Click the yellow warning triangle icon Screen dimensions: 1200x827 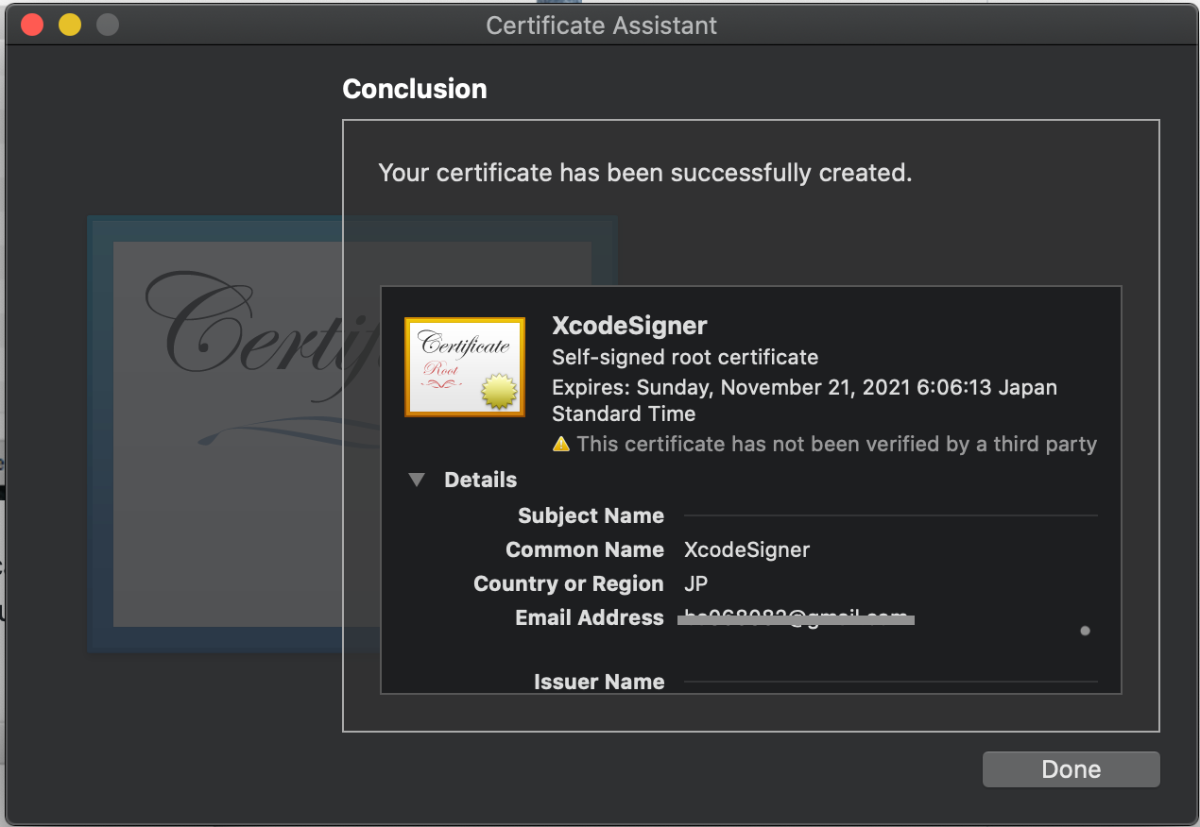click(561, 443)
